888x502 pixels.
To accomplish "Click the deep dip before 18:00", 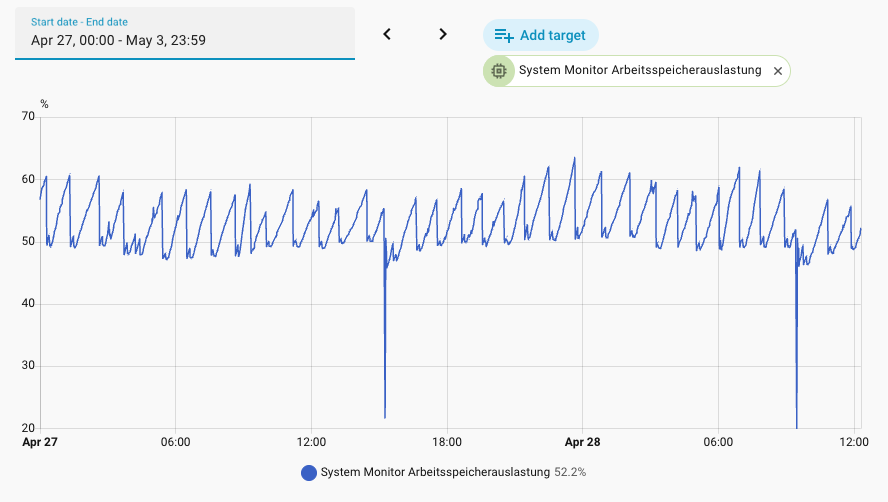I will pos(385,416).
